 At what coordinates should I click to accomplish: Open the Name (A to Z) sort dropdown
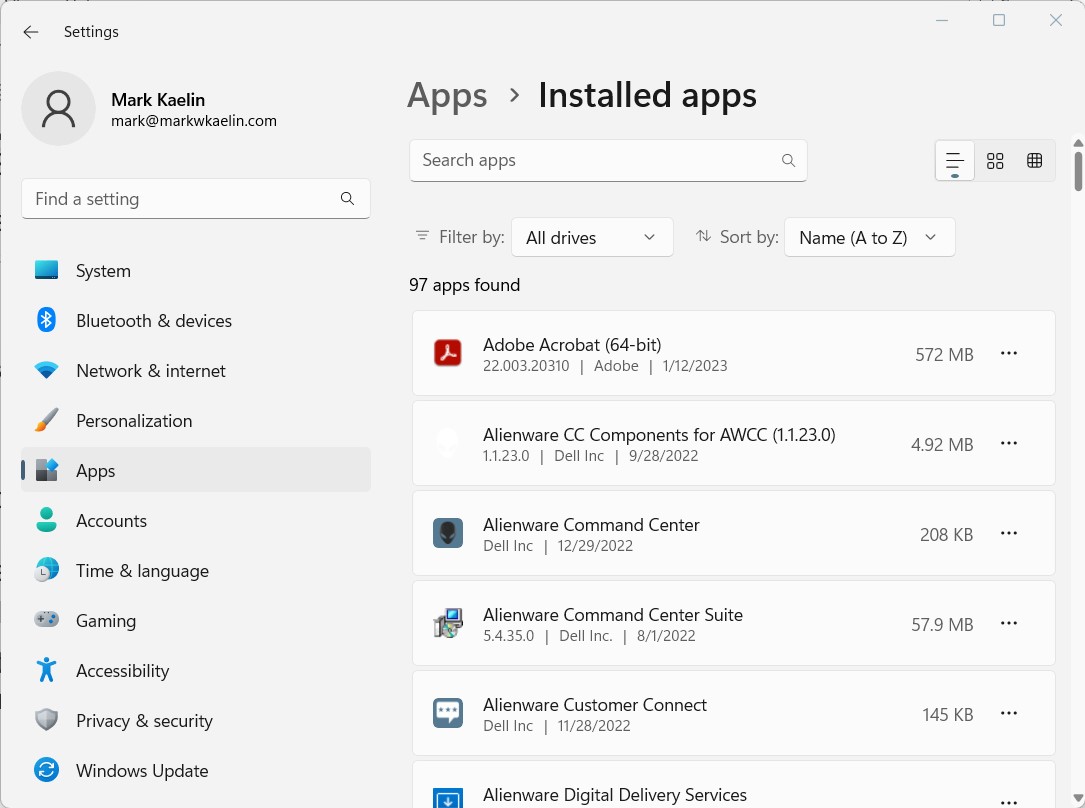[x=869, y=237]
